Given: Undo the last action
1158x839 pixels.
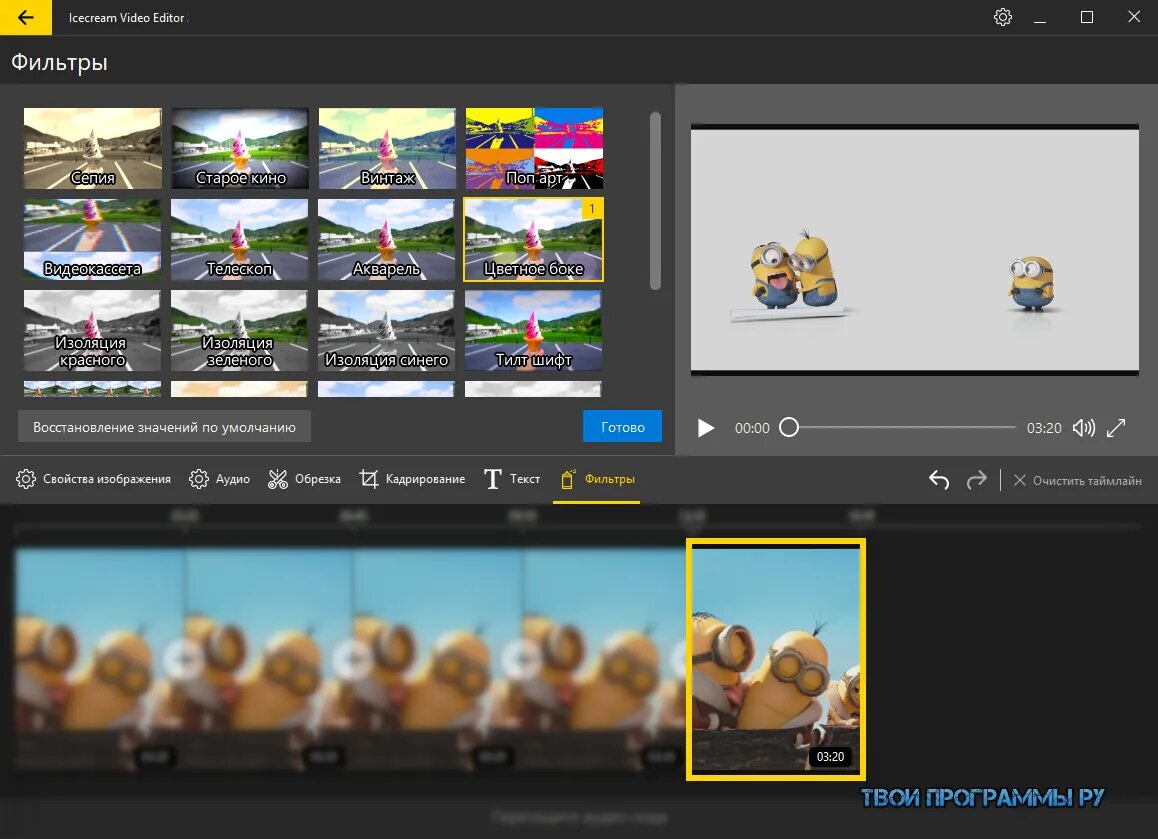Looking at the screenshot, I should click(x=939, y=480).
